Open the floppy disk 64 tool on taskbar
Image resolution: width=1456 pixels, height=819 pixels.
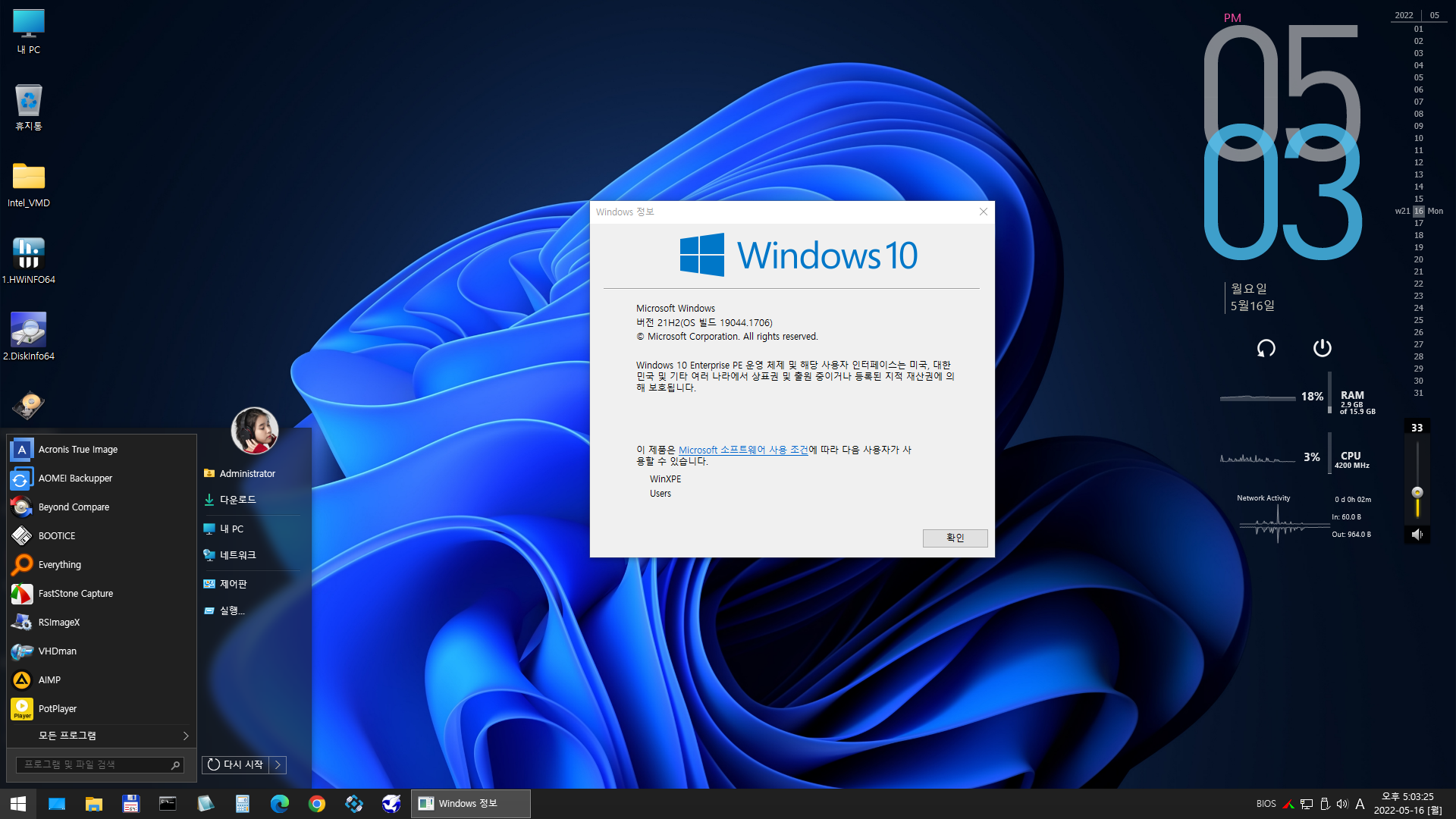[x=131, y=804]
